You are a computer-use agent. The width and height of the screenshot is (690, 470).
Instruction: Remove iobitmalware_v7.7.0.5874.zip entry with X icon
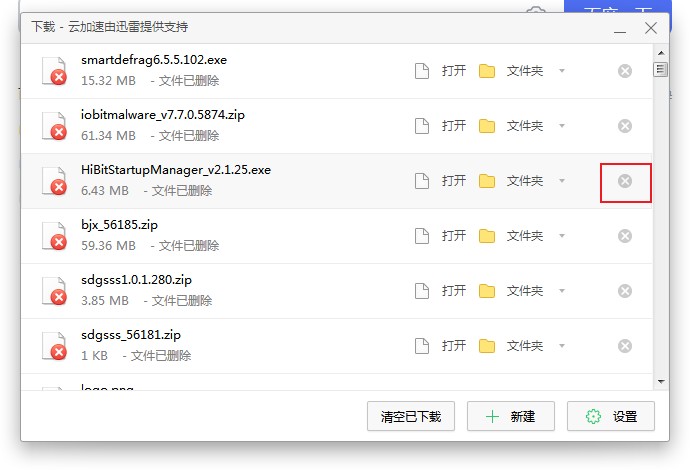pos(624,126)
